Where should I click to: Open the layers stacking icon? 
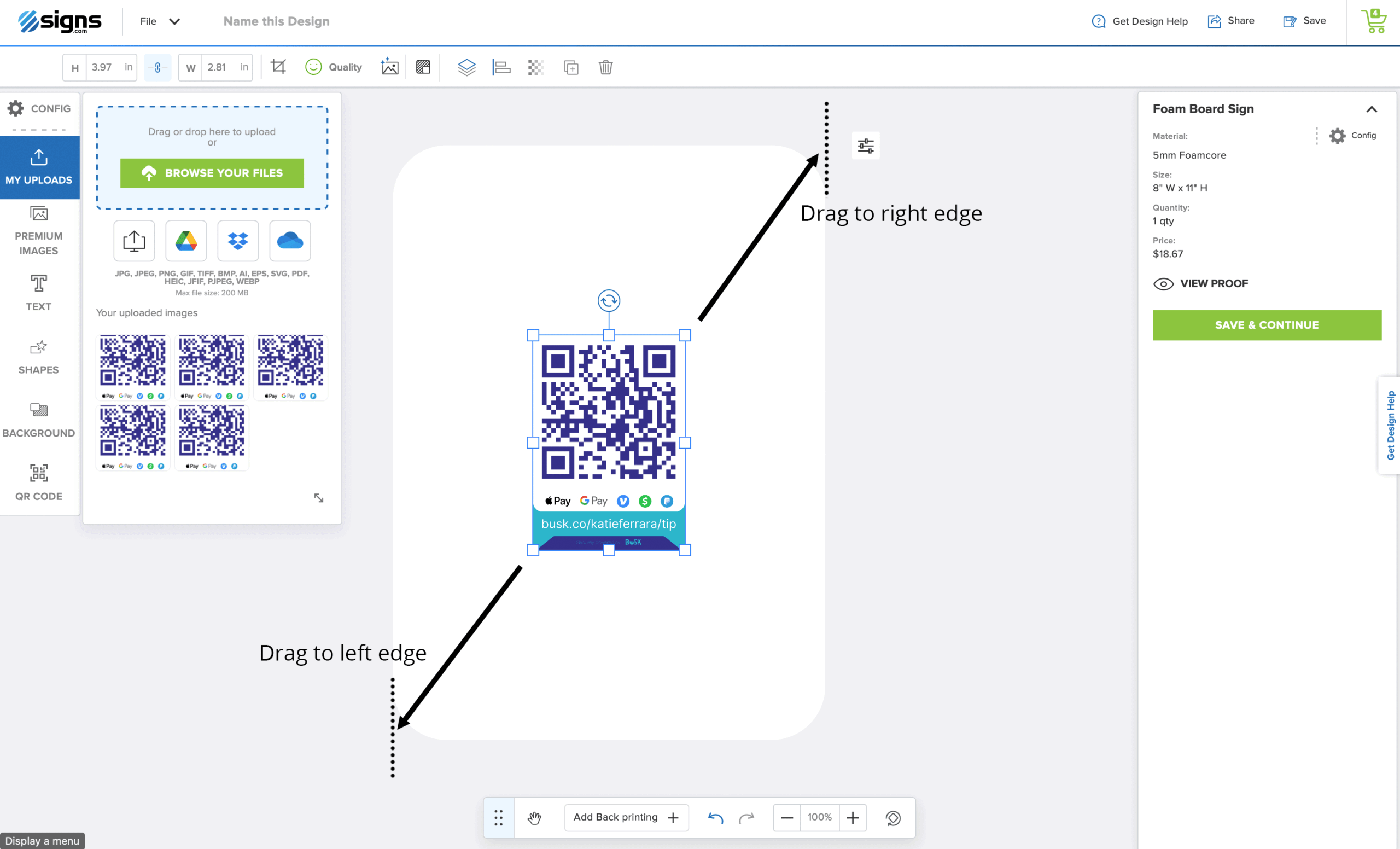coord(466,67)
